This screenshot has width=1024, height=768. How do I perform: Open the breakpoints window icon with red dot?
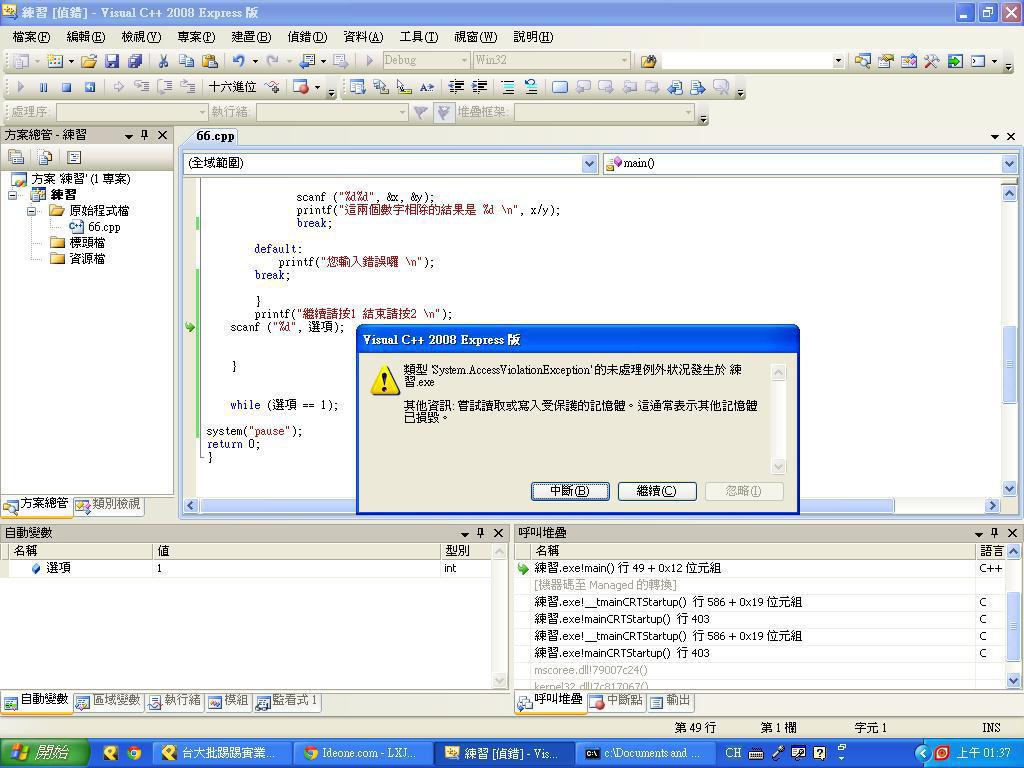(x=300, y=87)
